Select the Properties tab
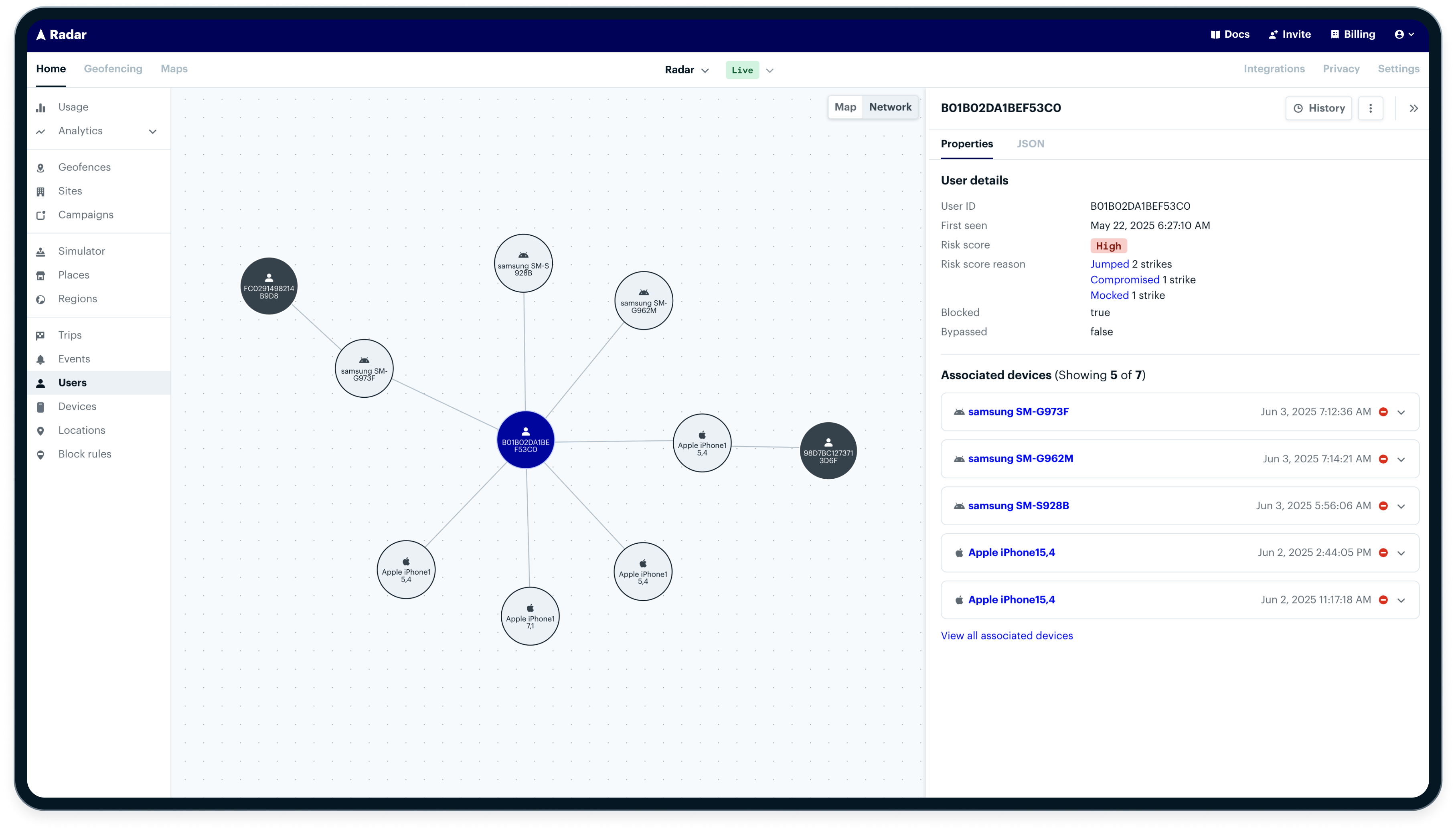This screenshot has width=1456, height=832. tap(966, 144)
